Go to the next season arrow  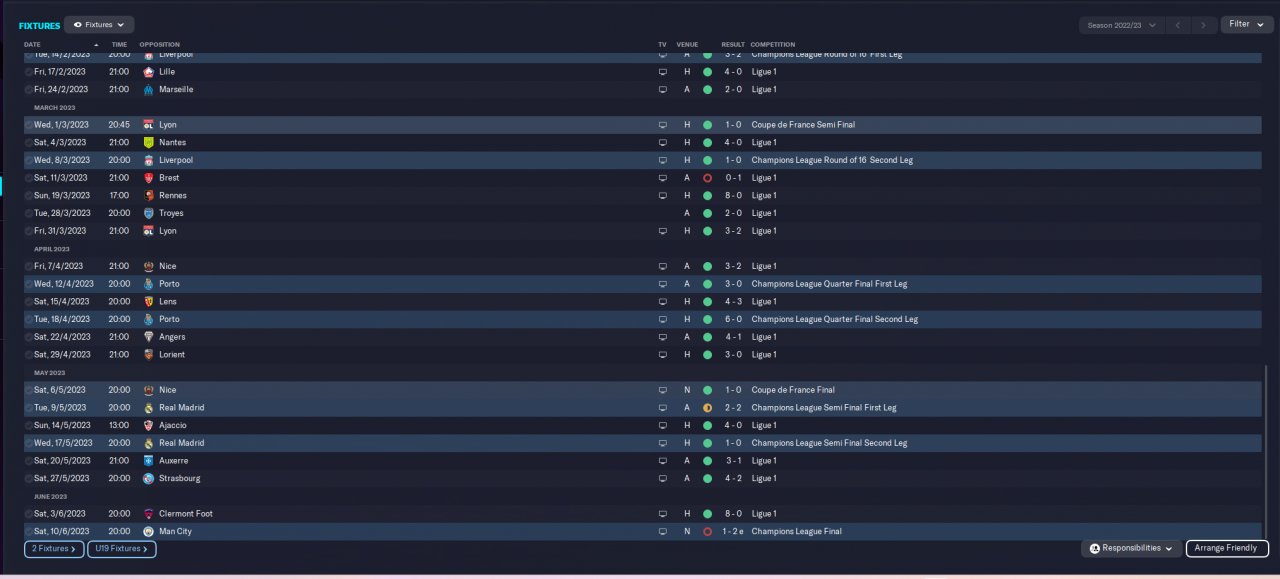1205,25
